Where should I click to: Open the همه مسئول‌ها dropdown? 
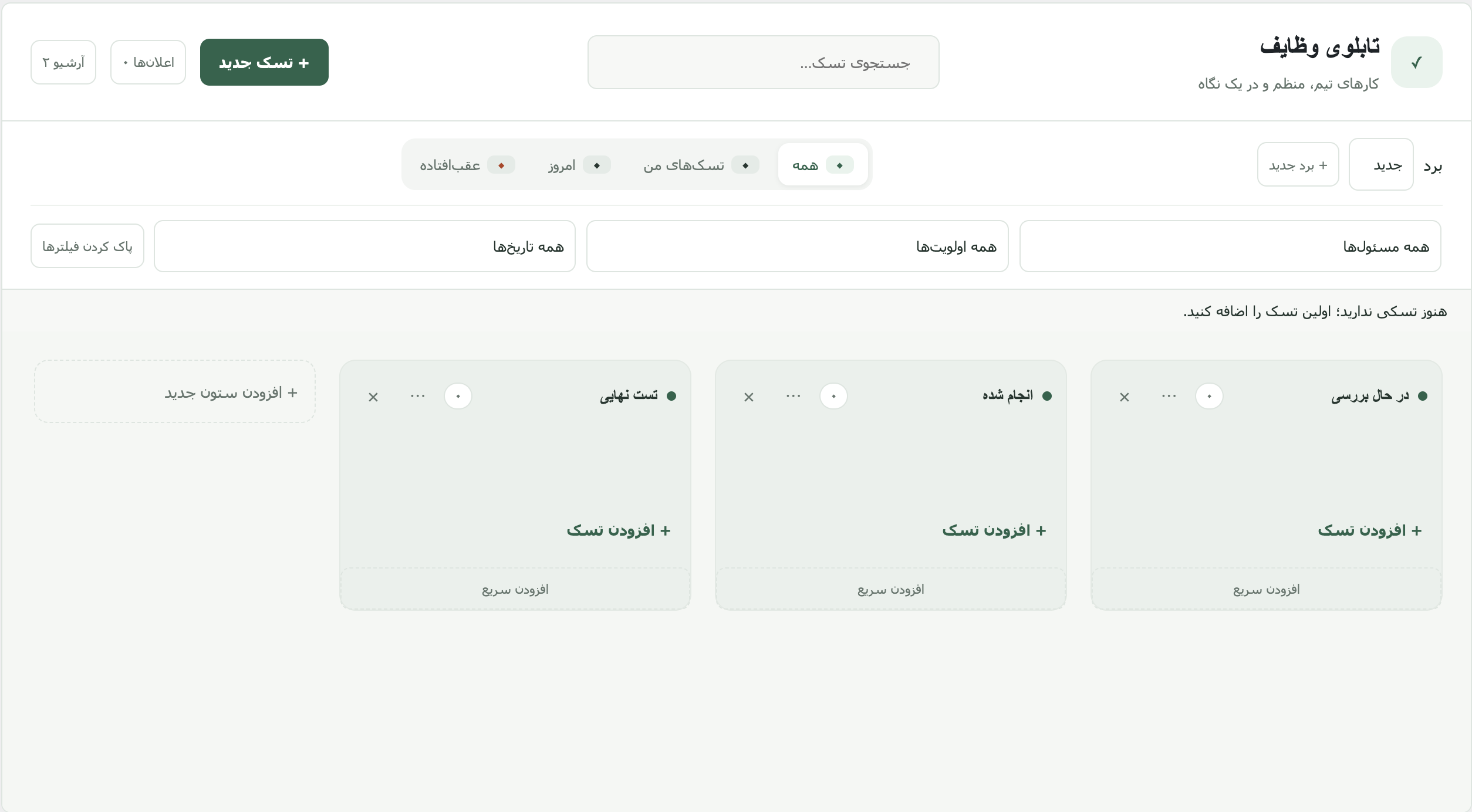1230,246
